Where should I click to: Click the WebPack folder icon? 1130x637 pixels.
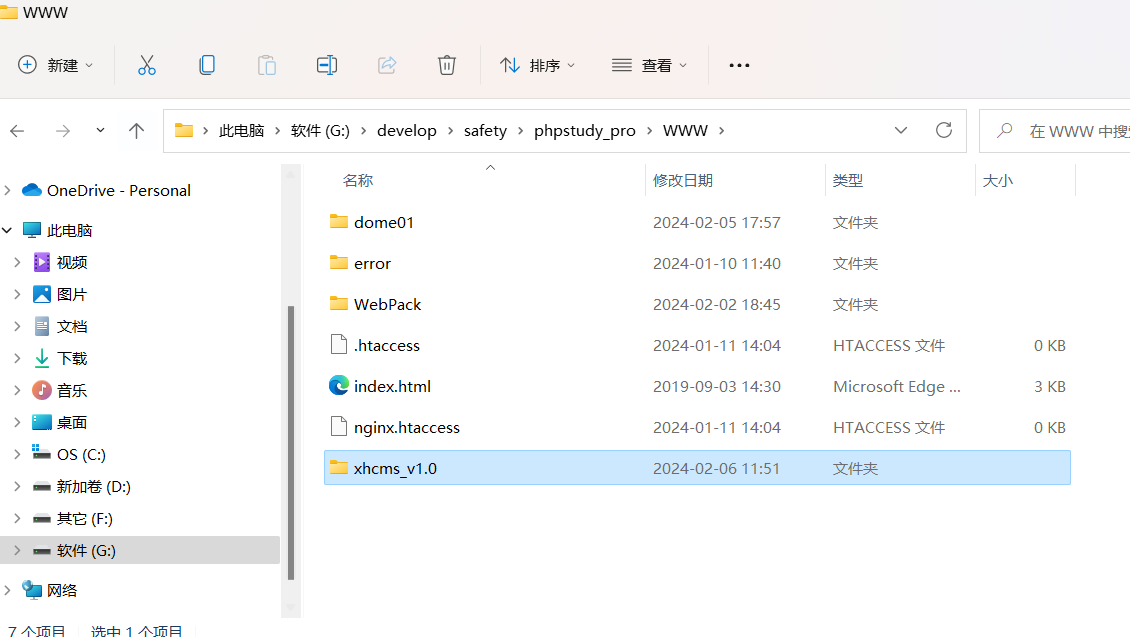339,303
